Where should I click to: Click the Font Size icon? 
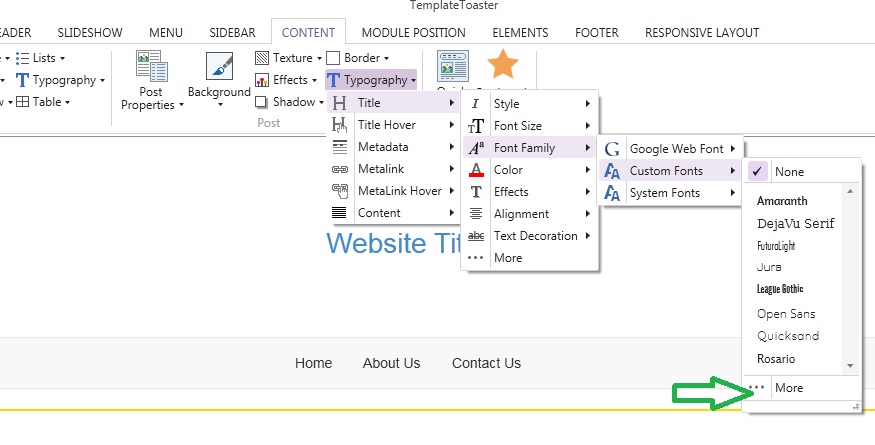[x=477, y=126]
